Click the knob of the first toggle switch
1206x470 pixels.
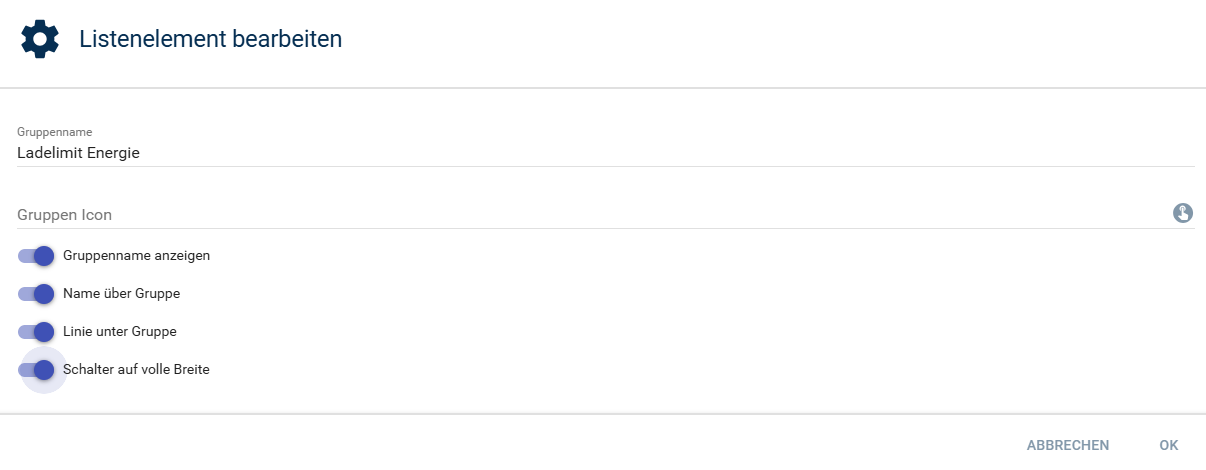pos(43,256)
